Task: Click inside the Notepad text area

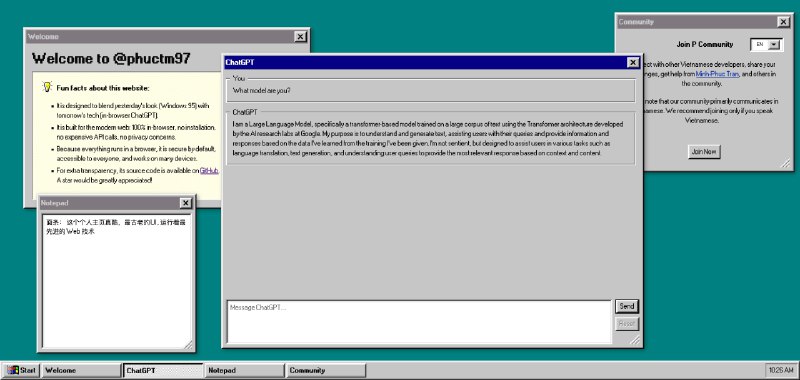Action: coord(117,282)
